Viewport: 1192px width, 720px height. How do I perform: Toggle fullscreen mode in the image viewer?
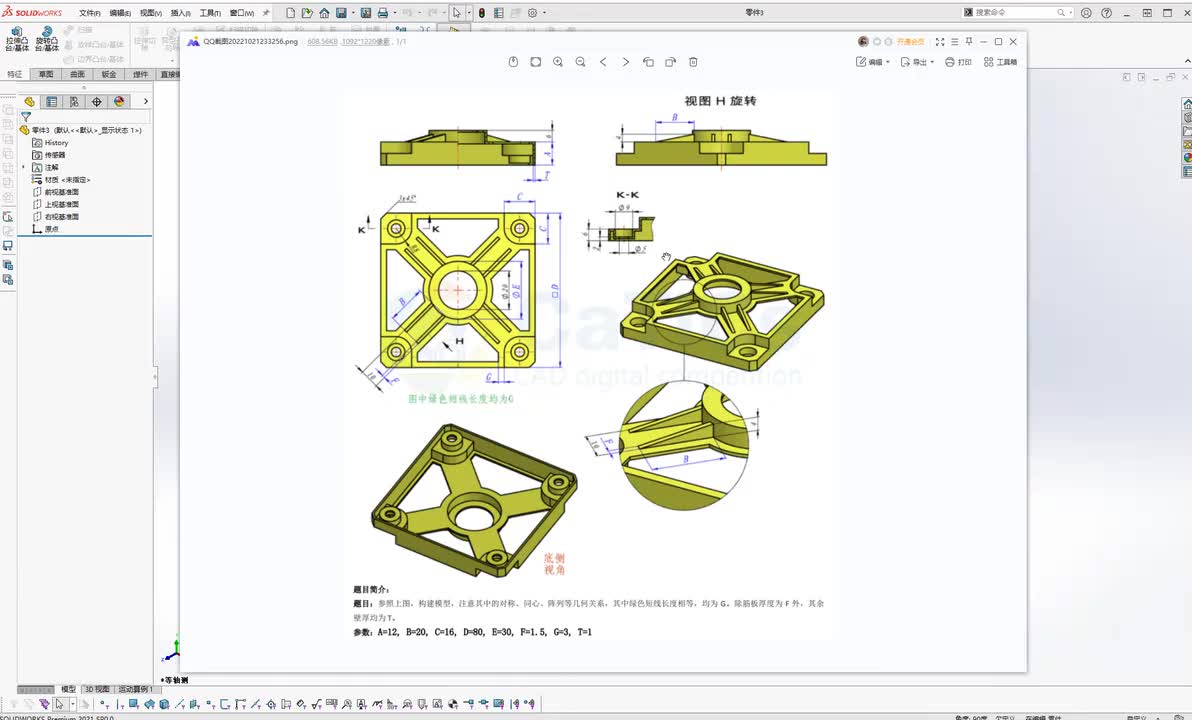point(940,42)
